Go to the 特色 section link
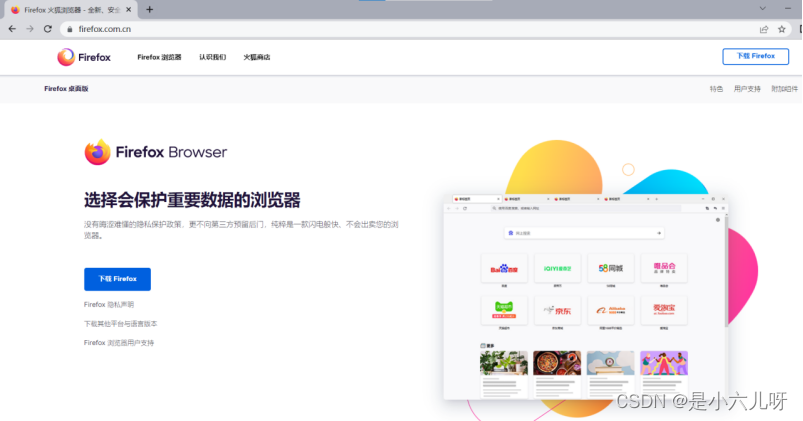This screenshot has width=803, height=421. [716, 89]
